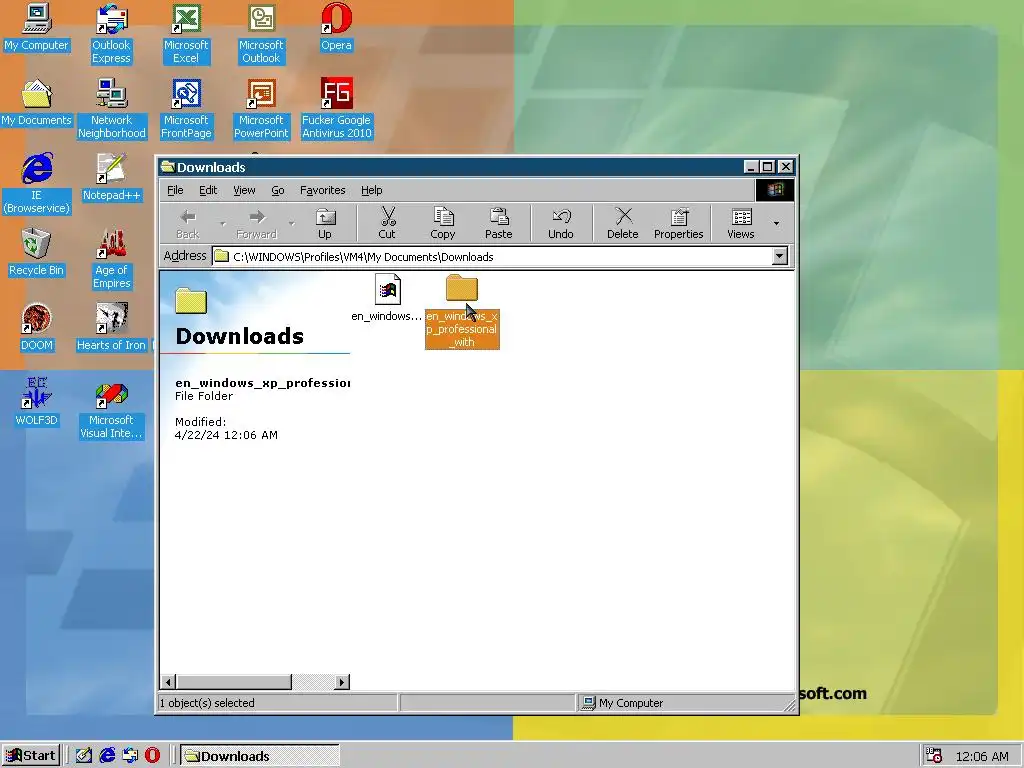Image resolution: width=1024 pixels, height=768 pixels.
Task: Select Opera desktop shortcut
Action: coord(336,27)
